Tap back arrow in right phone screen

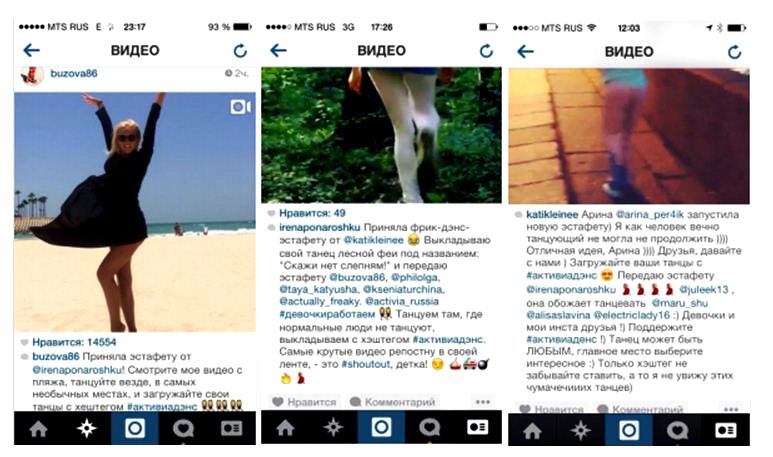526,51
